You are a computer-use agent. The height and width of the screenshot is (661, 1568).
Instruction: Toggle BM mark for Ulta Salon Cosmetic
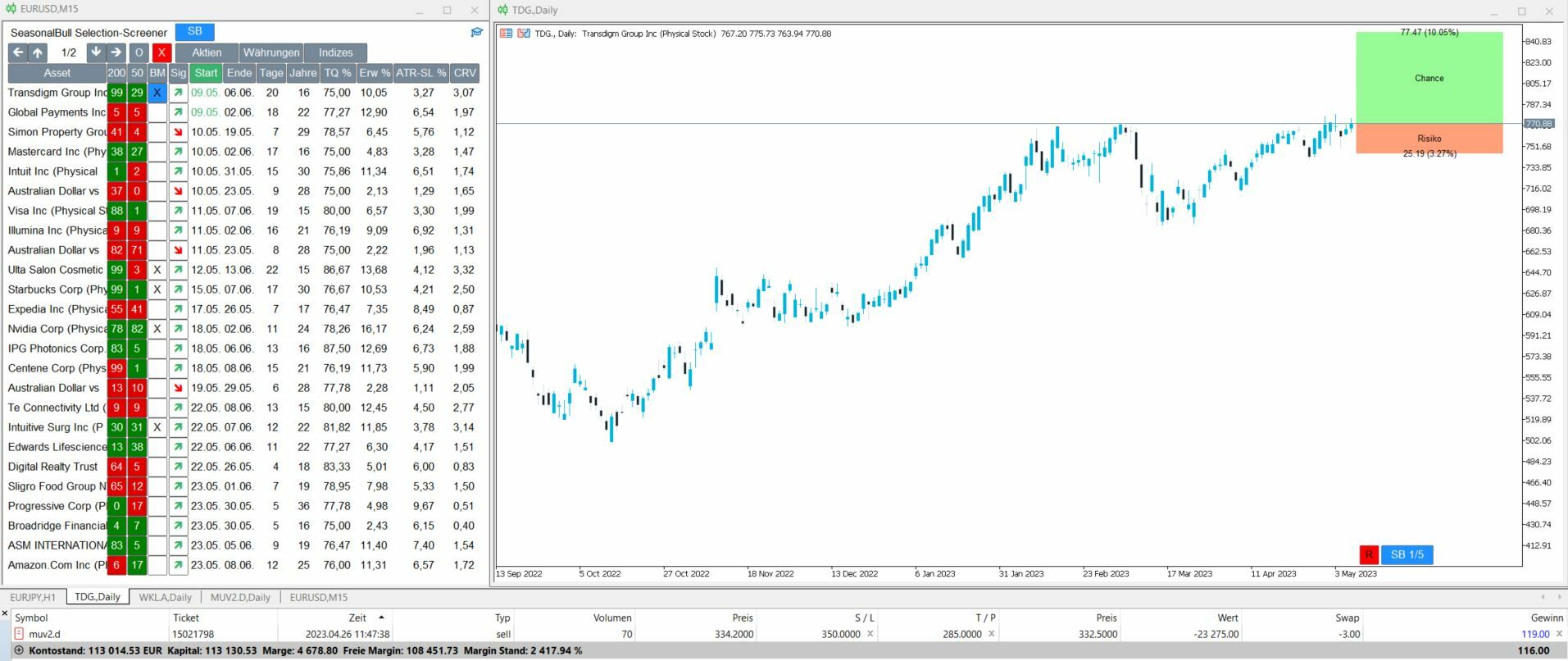tap(157, 270)
